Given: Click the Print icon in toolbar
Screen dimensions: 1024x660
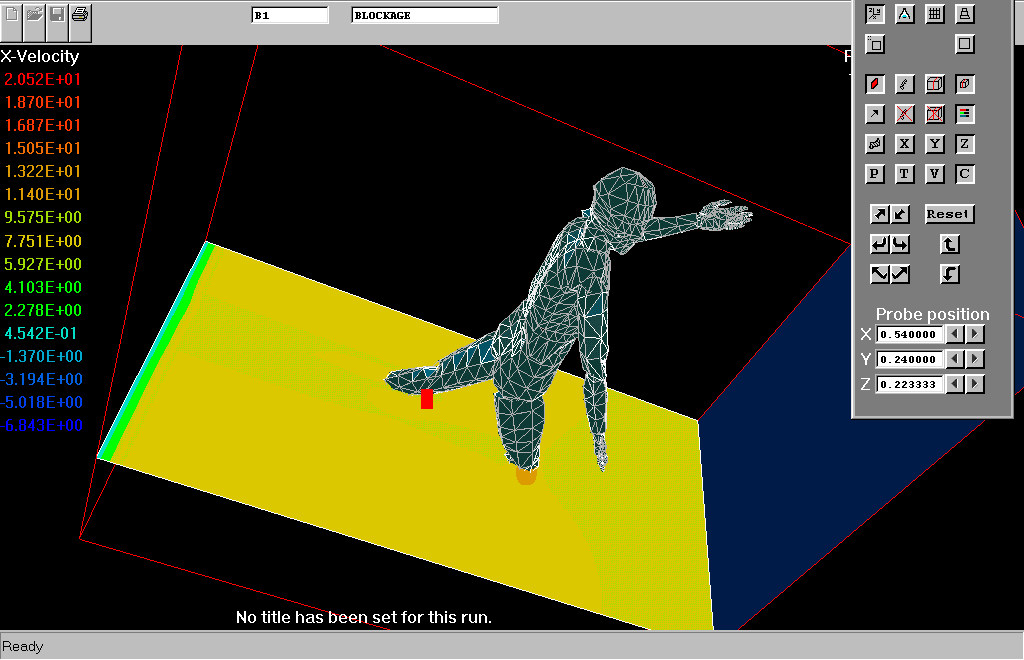Looking at the screenshot, I should (81, 15).
